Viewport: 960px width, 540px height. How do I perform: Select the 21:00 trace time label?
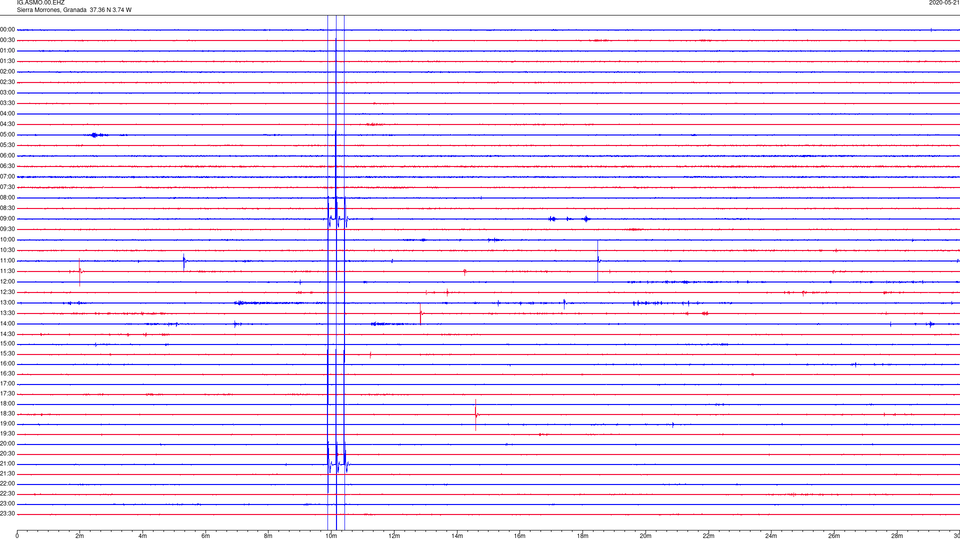[7, 463]
